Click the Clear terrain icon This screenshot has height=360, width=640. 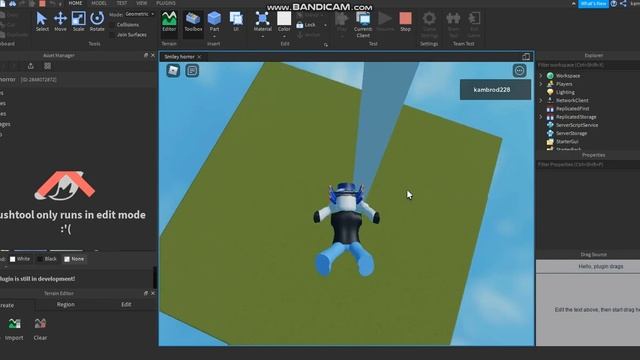tap(40, 329)
